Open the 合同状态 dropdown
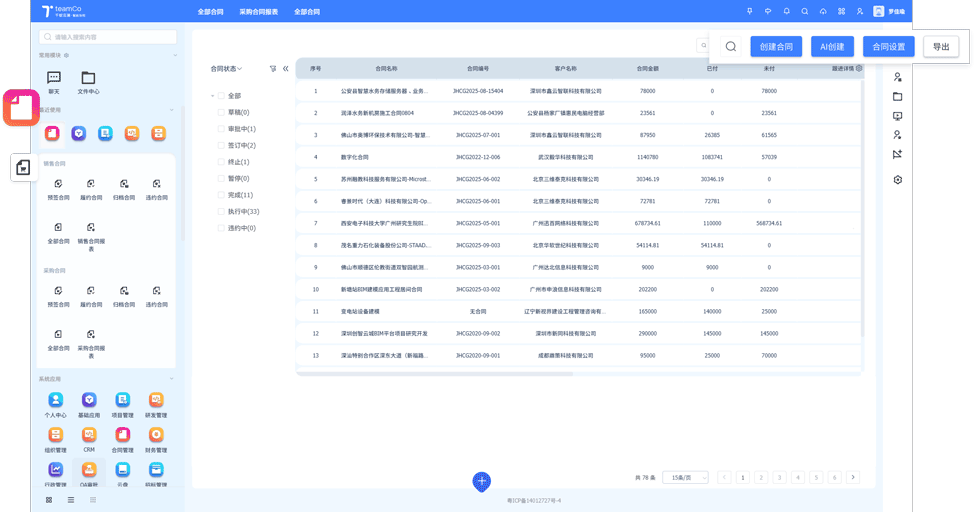Image resolution: width=975 pixels, height=512 pixels. [x=226, y=69]
